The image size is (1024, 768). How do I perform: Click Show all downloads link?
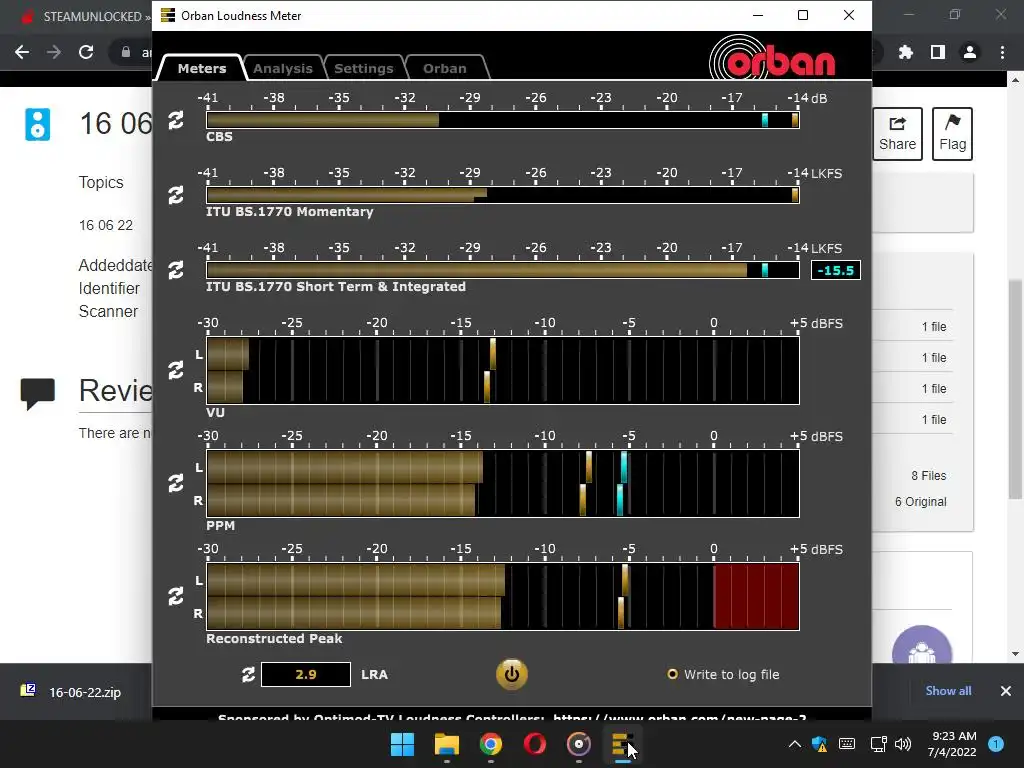click(948, 691)
